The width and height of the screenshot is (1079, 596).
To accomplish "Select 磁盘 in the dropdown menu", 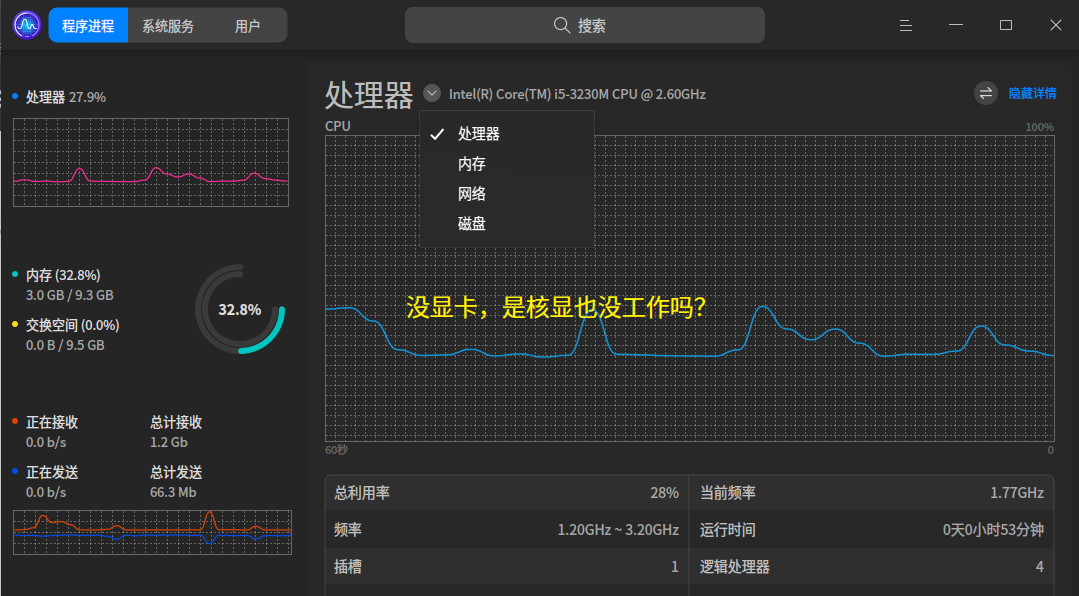I will (506, 224).
